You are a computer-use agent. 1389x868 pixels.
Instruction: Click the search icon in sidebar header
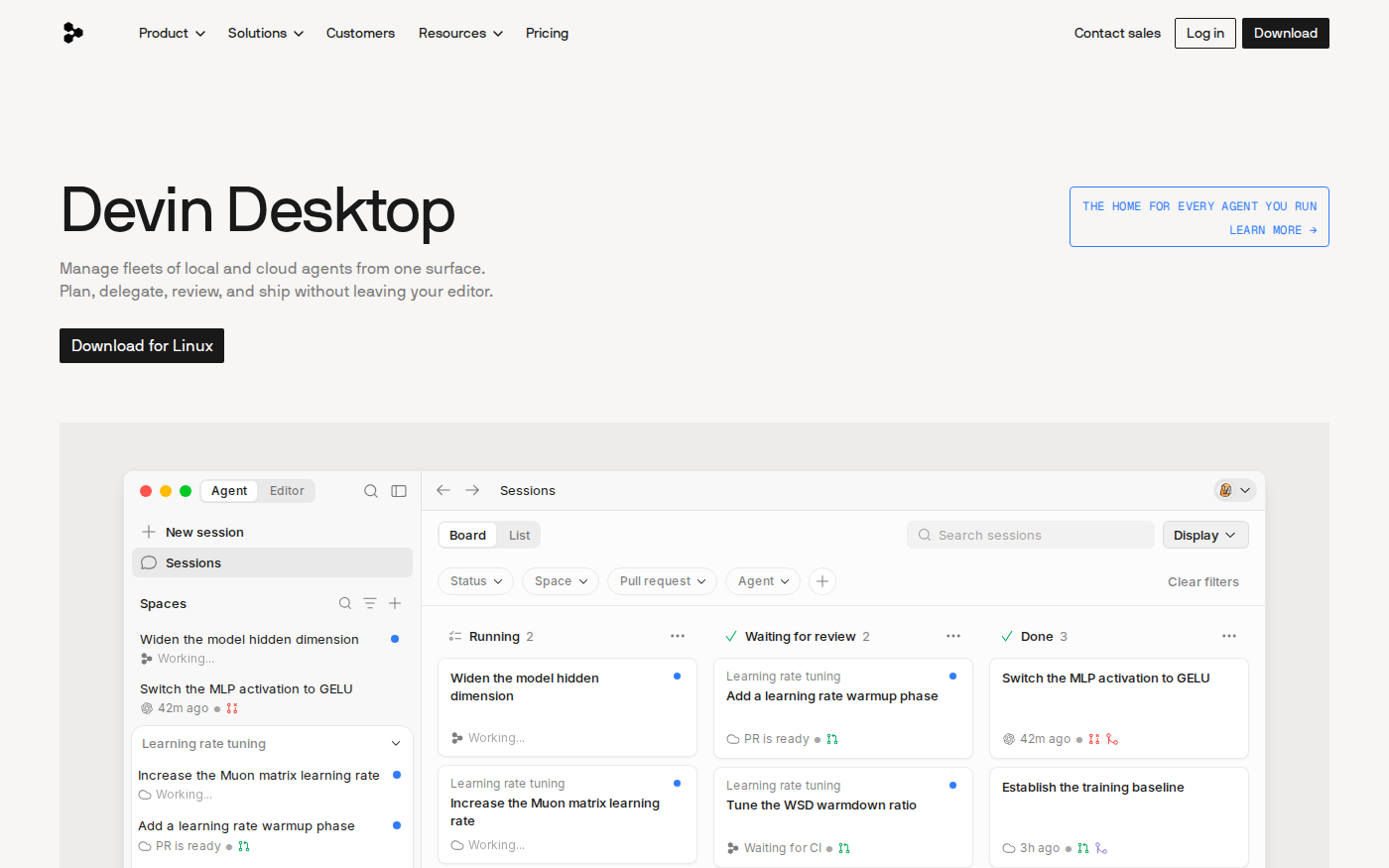click(x=371, y=491)
